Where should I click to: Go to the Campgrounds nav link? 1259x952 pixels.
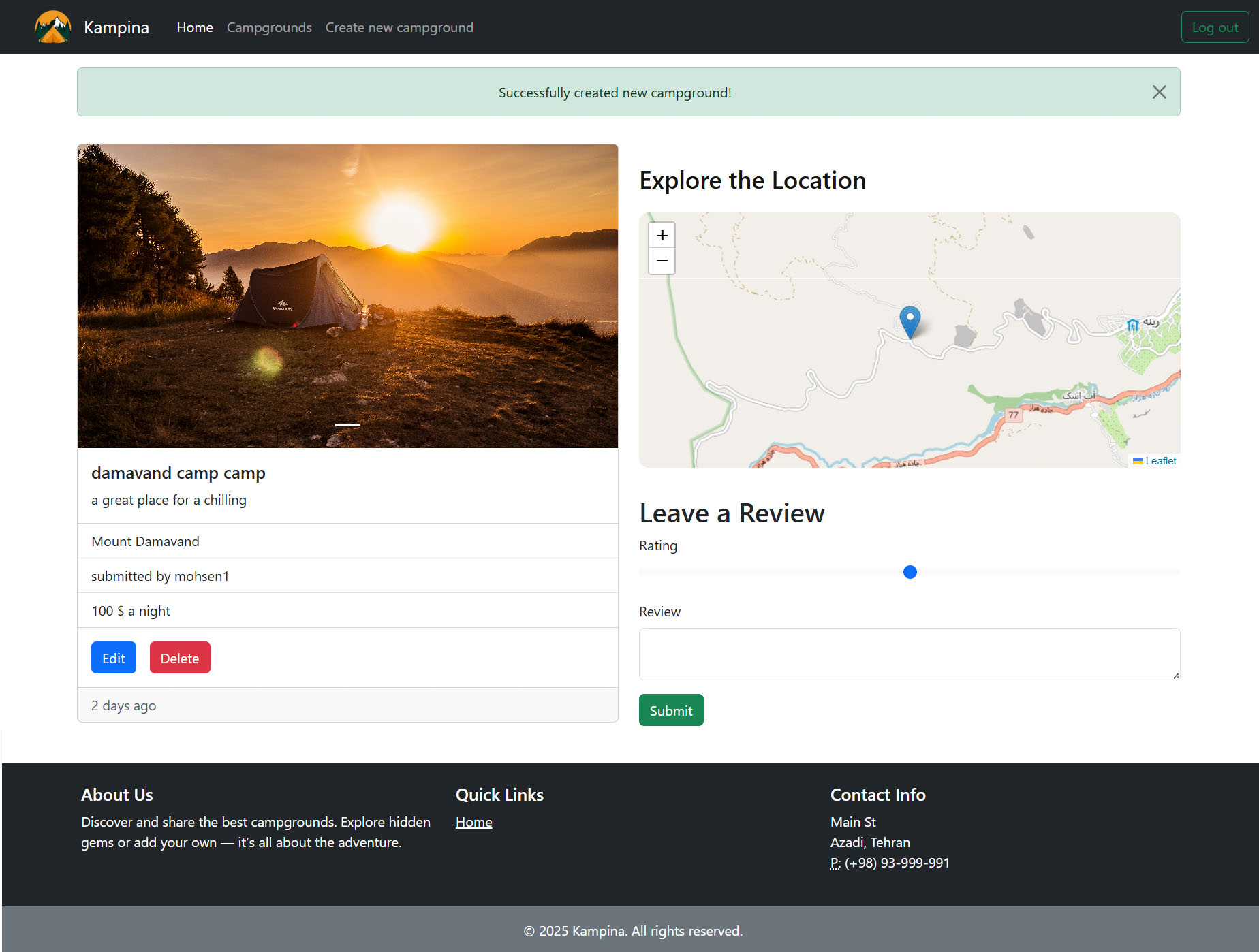pos(269,27)
